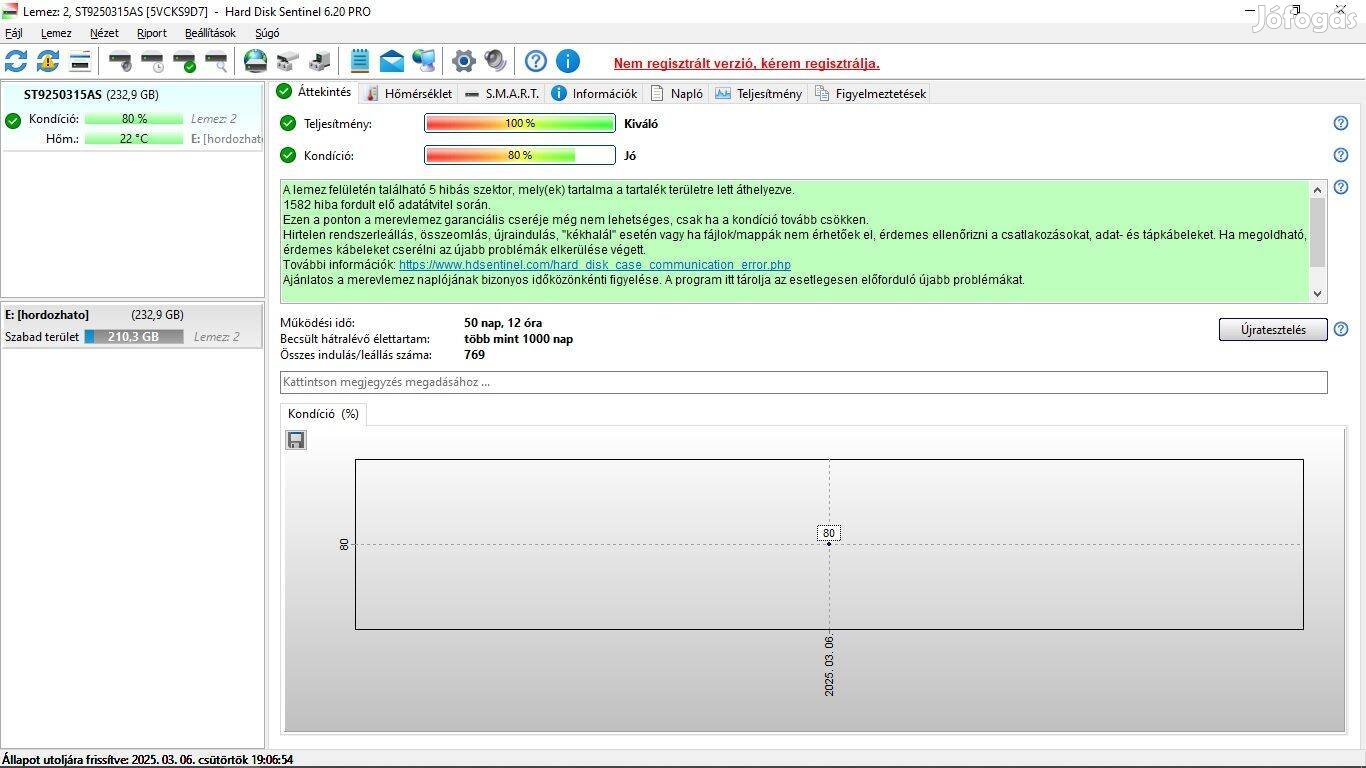1366x768 pixels.
Task: Switch to the Hőmérséklet tab
Action: click(409, 93)
